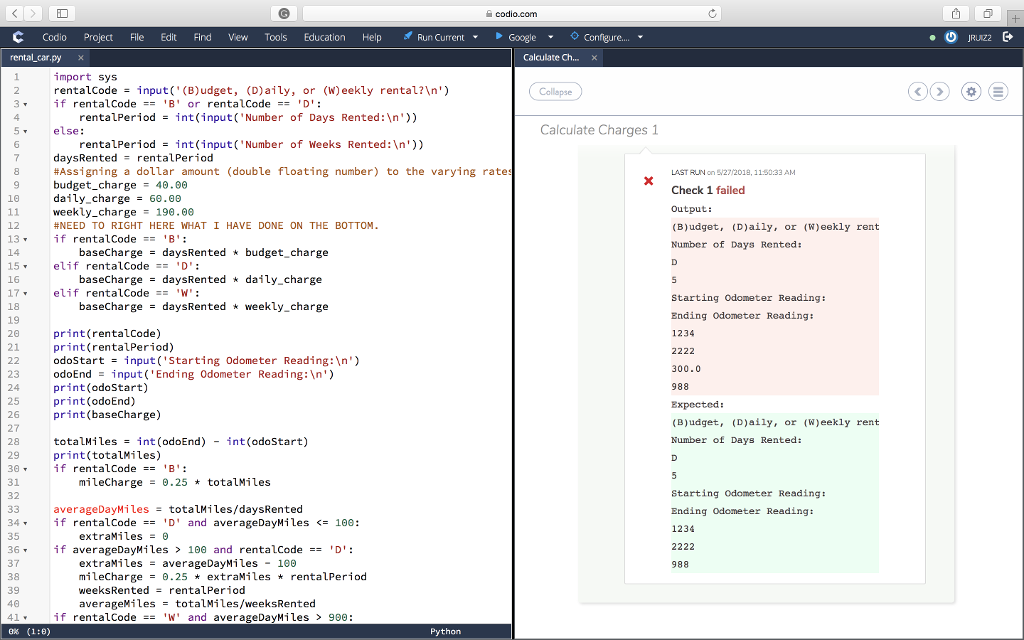
Task: Open the hamburger menu in the assessment panel
Action: (x=998, y=91)
